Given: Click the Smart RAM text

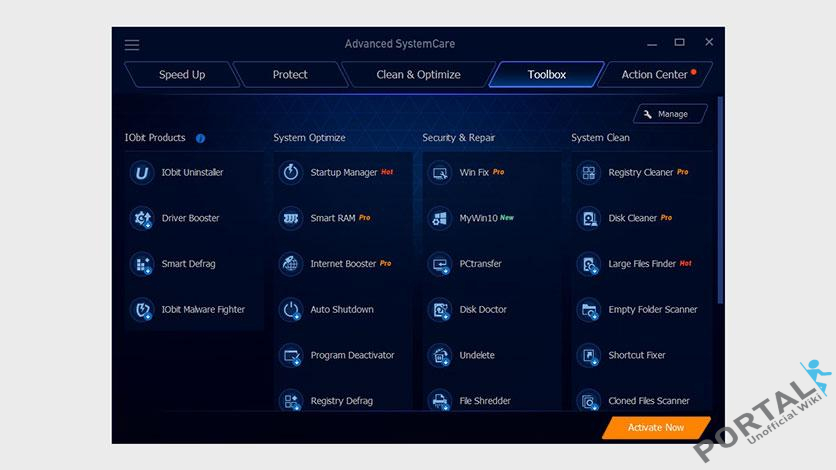Looking at the screenshot, I should [333, 218].
